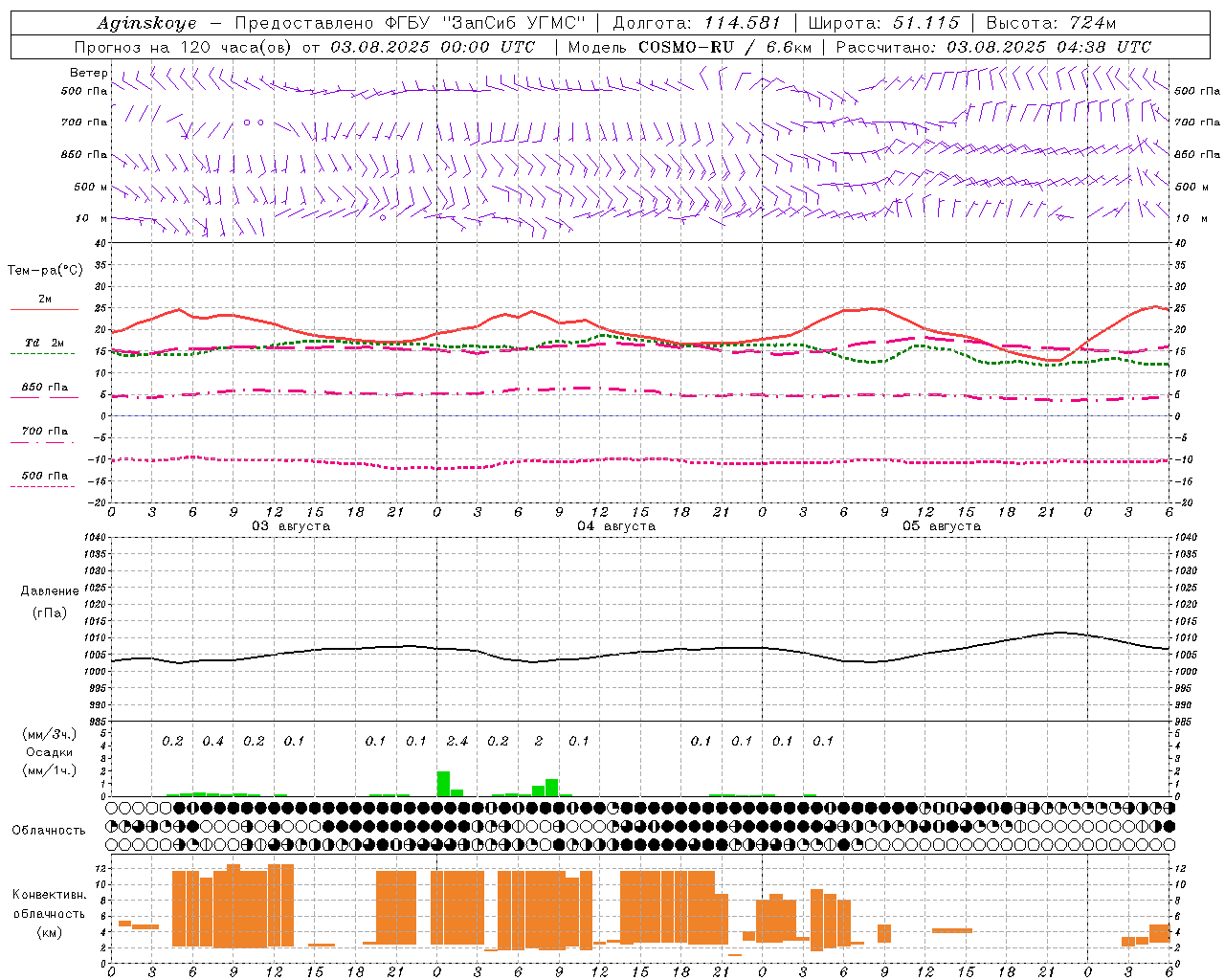Click the "04 августа" date label

pos(616,526)
